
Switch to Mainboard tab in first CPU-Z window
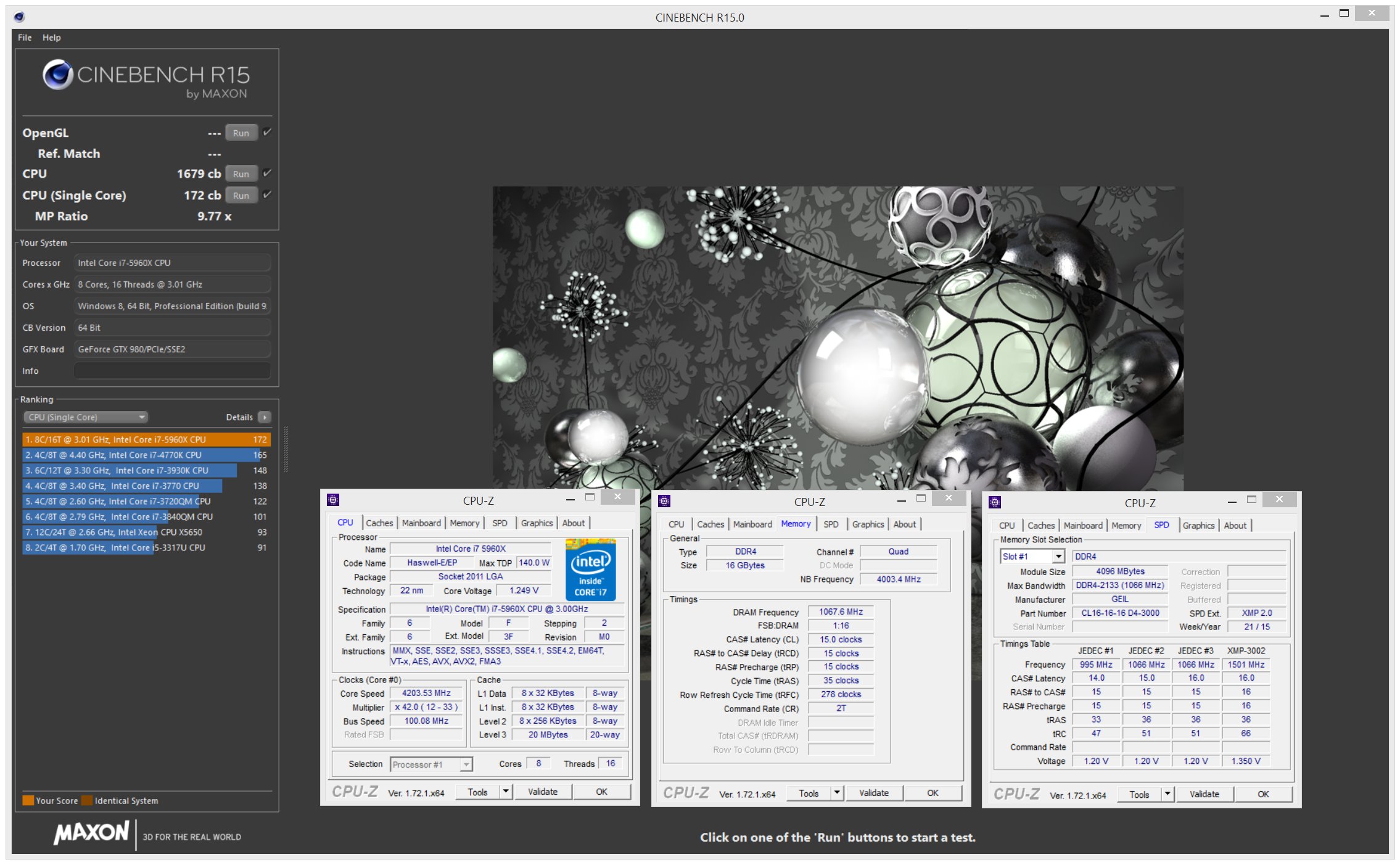(421, 523)
